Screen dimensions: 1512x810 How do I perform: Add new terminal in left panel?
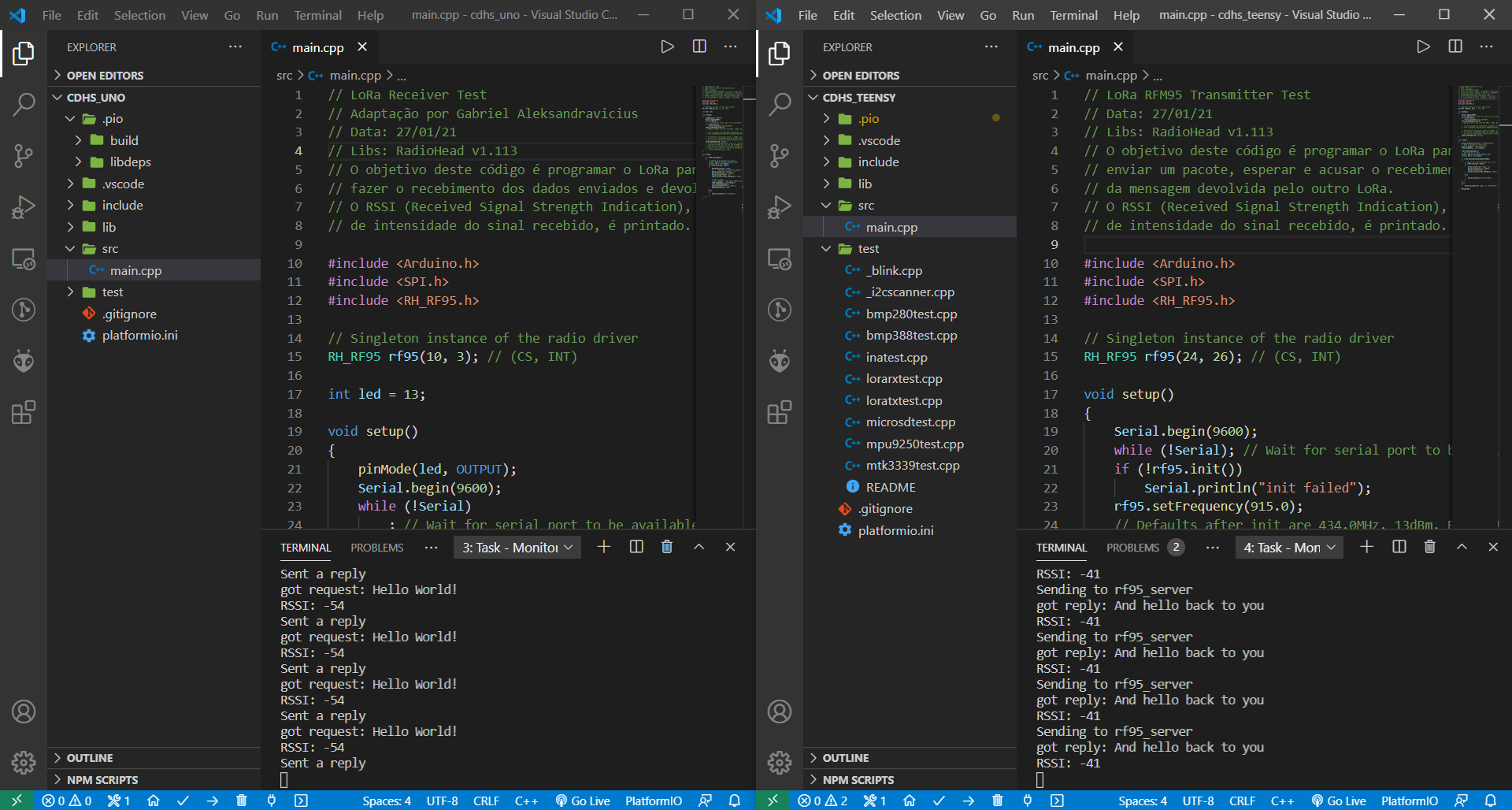604,547
